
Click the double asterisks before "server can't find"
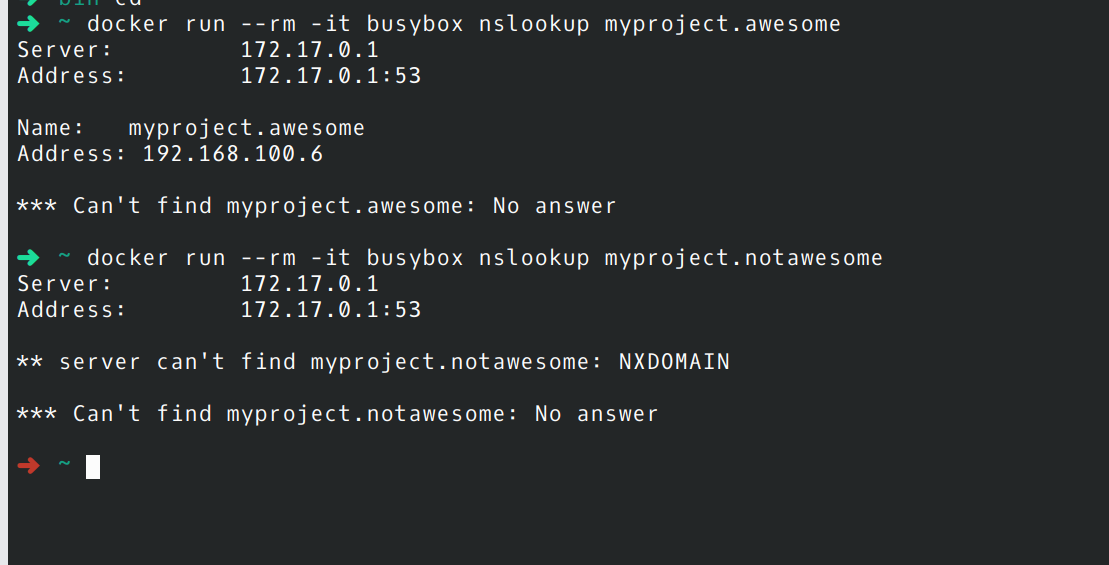click(x=30, y=361)
